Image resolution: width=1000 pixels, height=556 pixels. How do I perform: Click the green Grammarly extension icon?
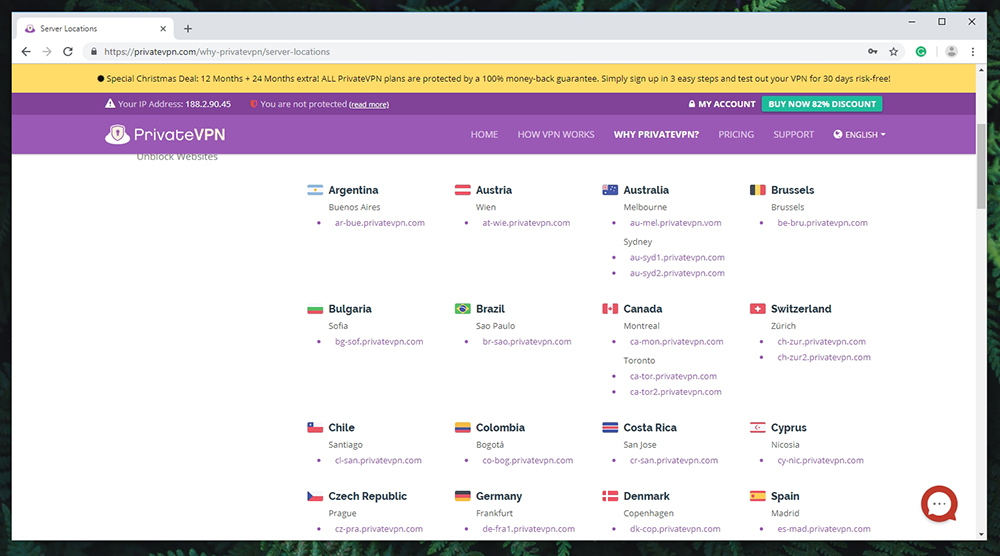point(921,52)
